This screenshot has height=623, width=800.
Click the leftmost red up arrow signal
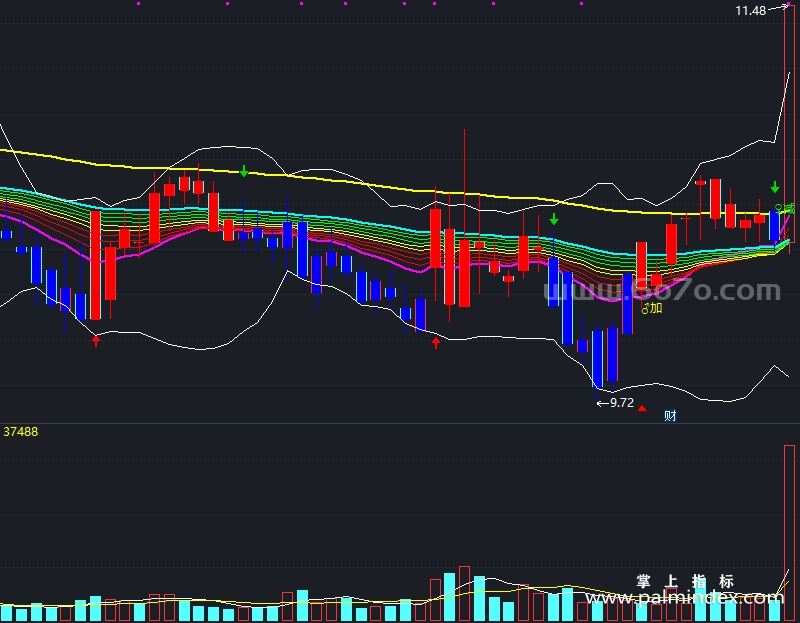pos(96,340)
